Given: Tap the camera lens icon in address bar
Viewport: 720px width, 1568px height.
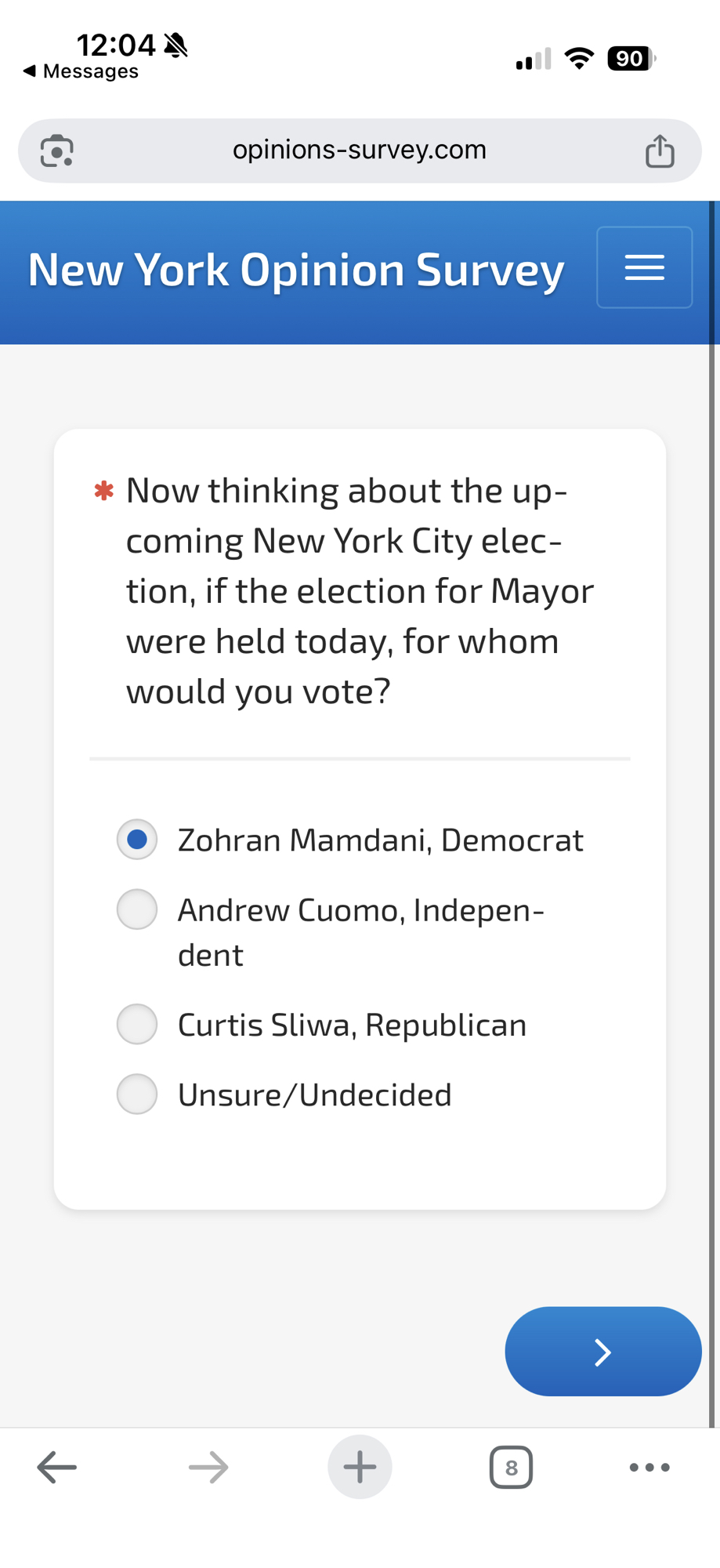Looking at the screenshot, I should point(56,151).
